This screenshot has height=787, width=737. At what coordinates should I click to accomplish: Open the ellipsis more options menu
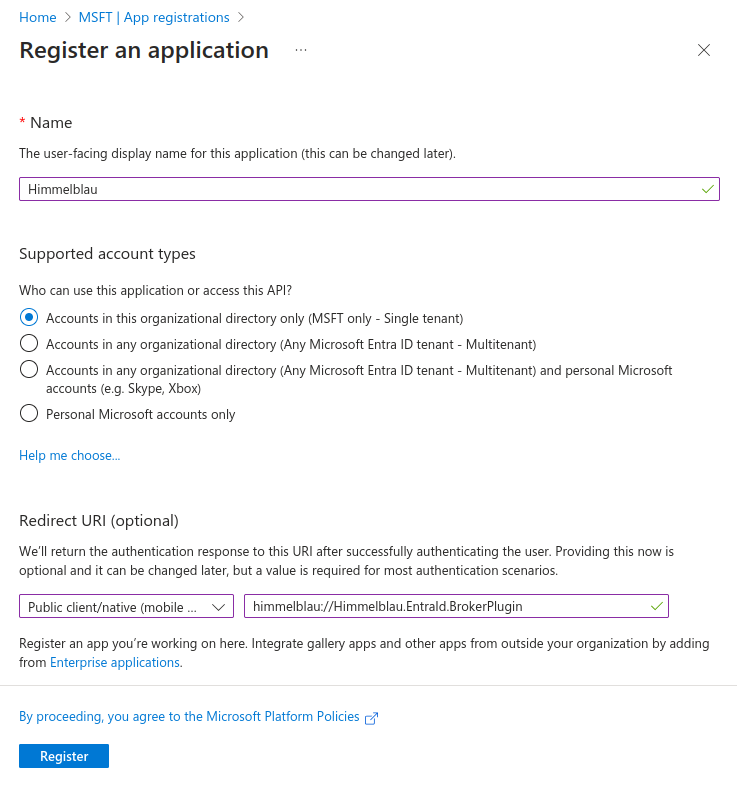(301, 50)
